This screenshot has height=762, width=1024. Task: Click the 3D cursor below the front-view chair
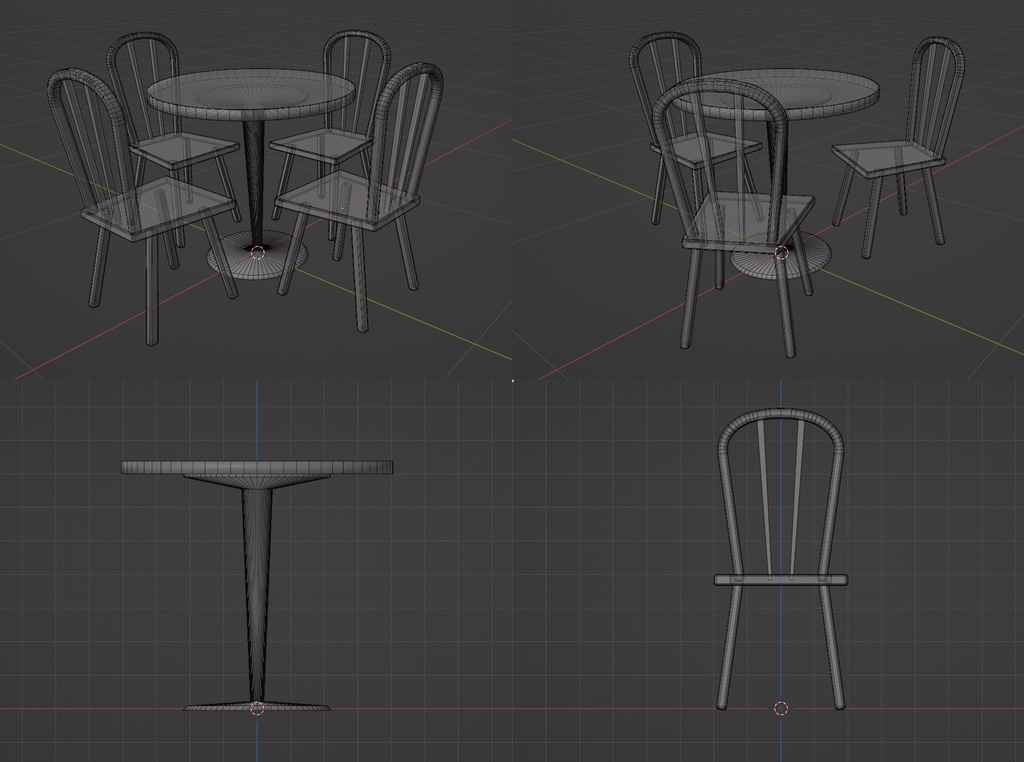[x=781, y=708]
